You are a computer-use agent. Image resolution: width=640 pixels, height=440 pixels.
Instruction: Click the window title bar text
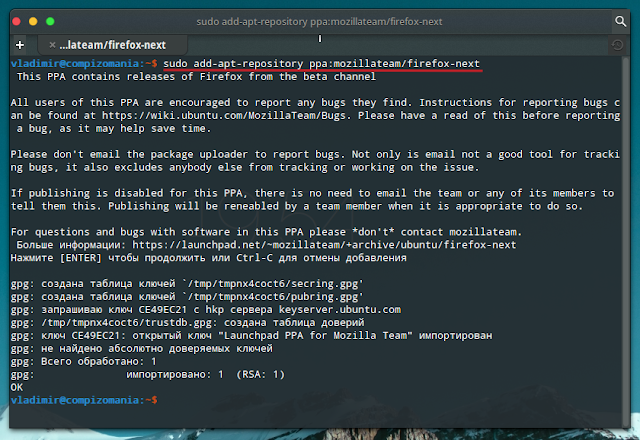319,21
